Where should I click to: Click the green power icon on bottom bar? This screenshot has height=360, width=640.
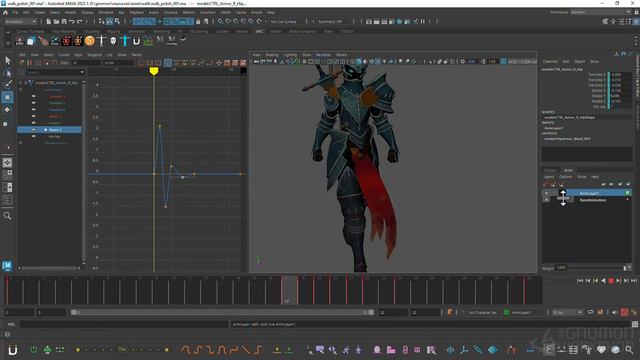[33, 350]
